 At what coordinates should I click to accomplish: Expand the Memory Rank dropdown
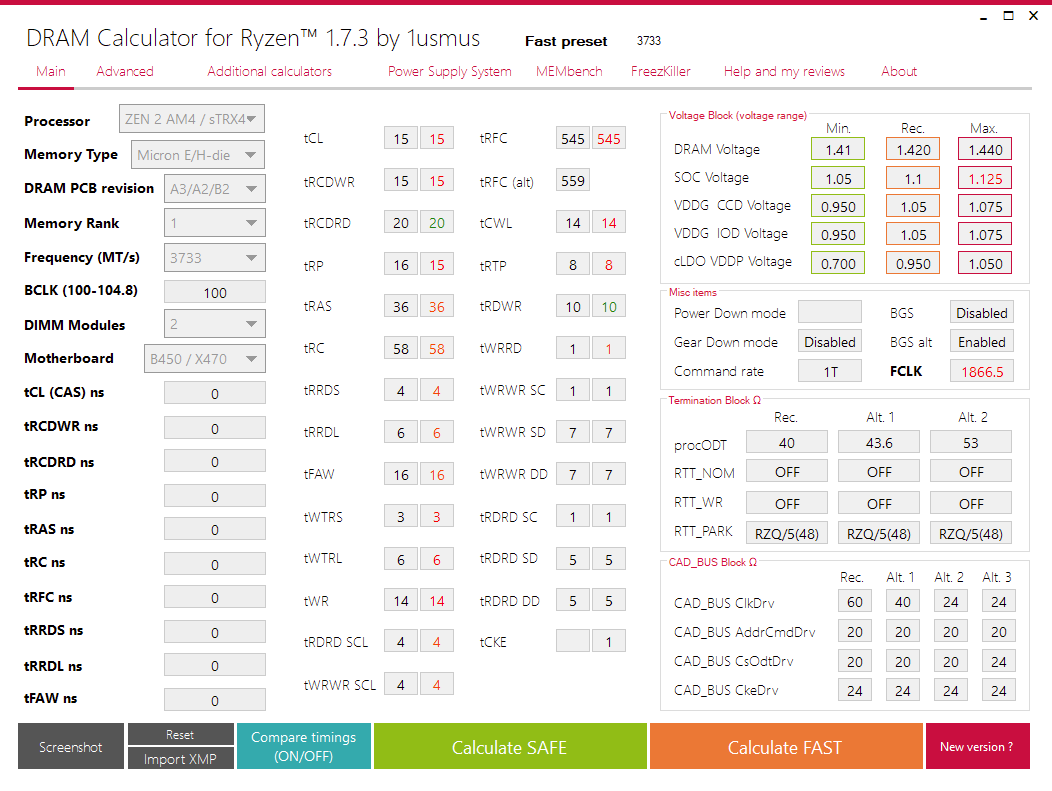coord(214,223)
